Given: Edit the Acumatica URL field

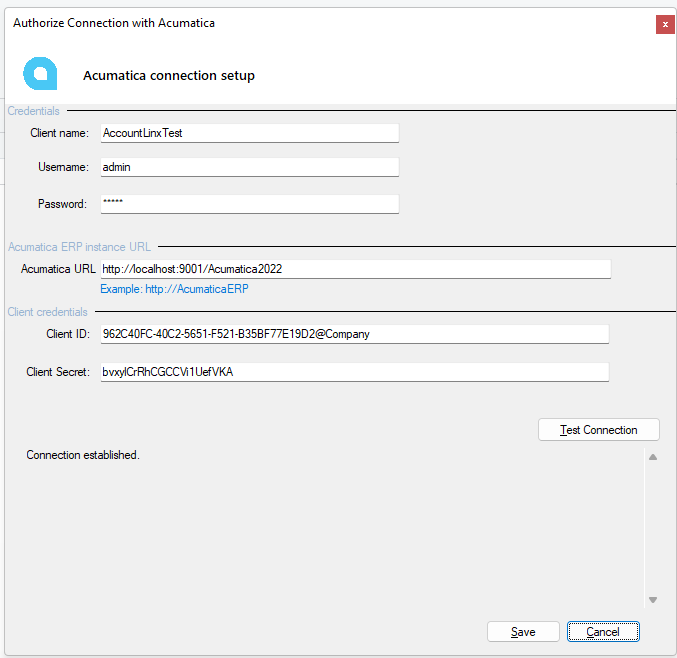Looking at the screenshot, I should (356, 269).
